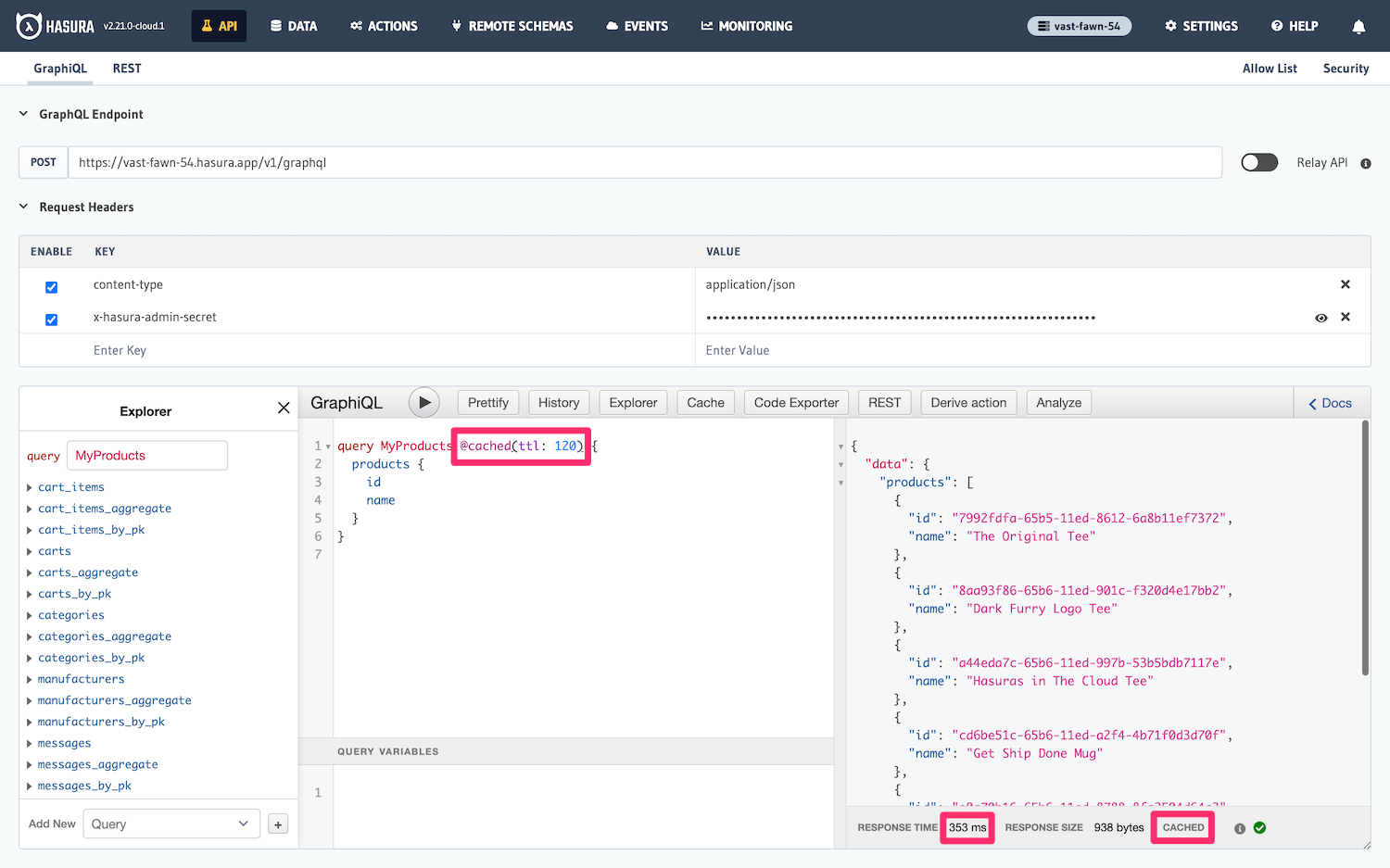
Task: Open SETTINGS from the top bar
Action: point(1201,26)
